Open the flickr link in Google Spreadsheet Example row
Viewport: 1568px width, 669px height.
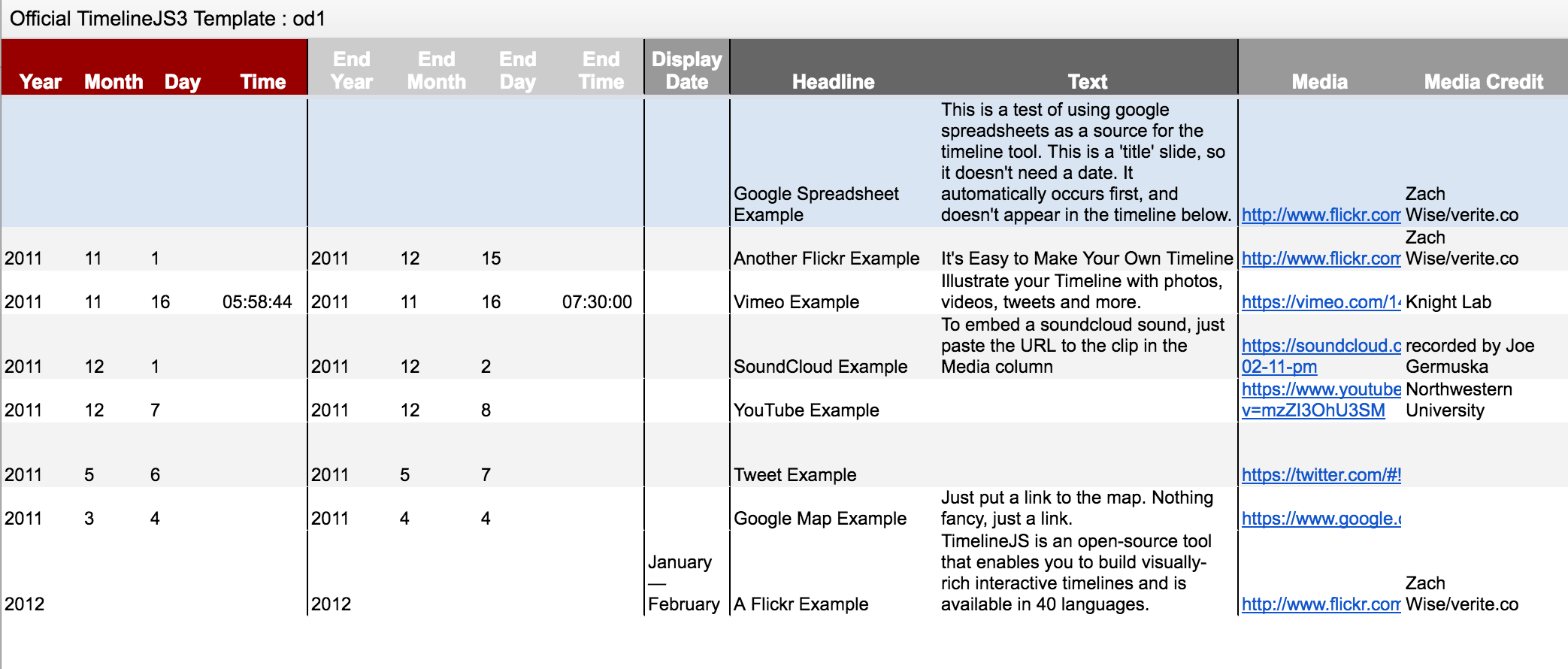(1321, 215)
